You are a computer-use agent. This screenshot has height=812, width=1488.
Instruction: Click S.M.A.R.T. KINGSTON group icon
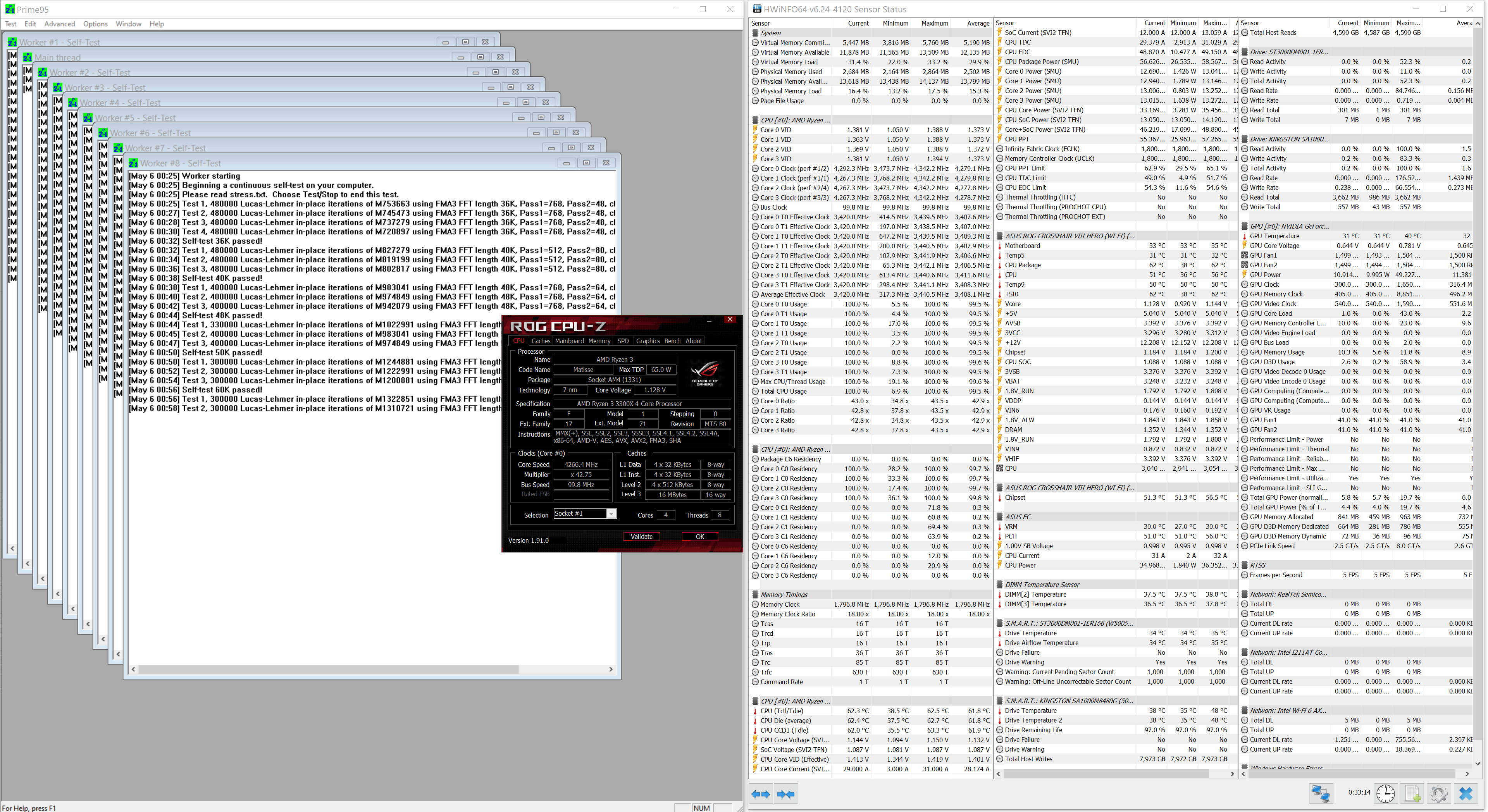click(1000, 700)
